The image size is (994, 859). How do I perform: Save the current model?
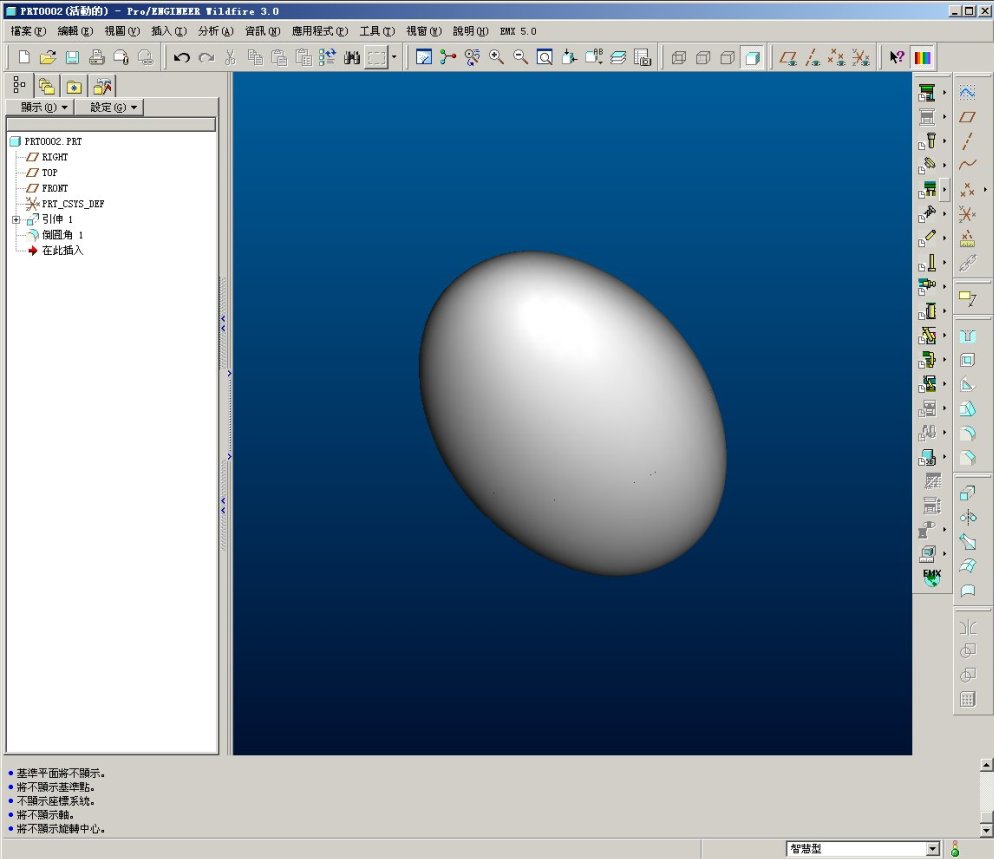point(72,58)
